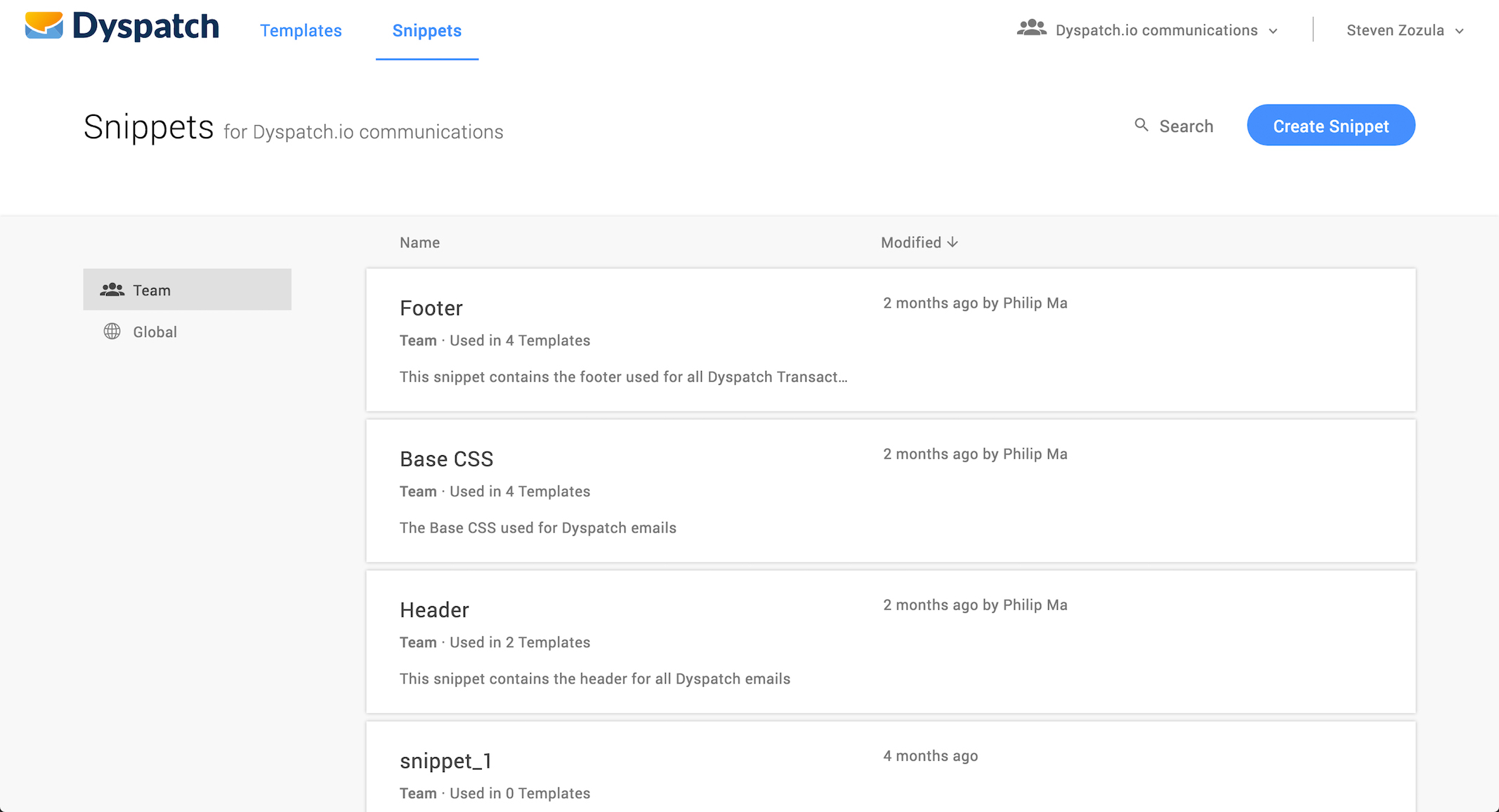
Task: Click chevron next to Steven Zozula
Action: (1459, 31)
